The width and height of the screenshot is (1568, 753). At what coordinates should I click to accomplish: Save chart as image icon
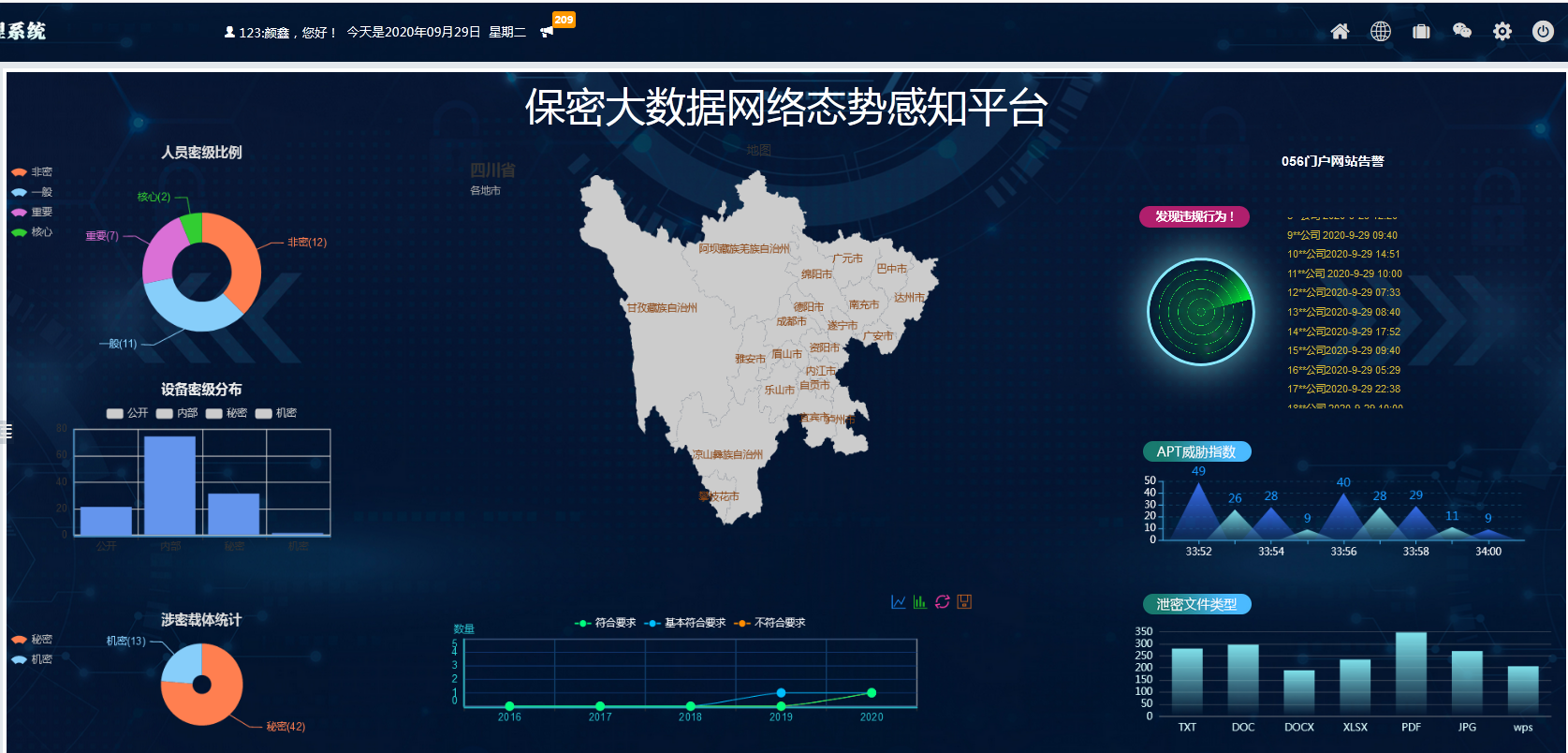tap(964, 602)
